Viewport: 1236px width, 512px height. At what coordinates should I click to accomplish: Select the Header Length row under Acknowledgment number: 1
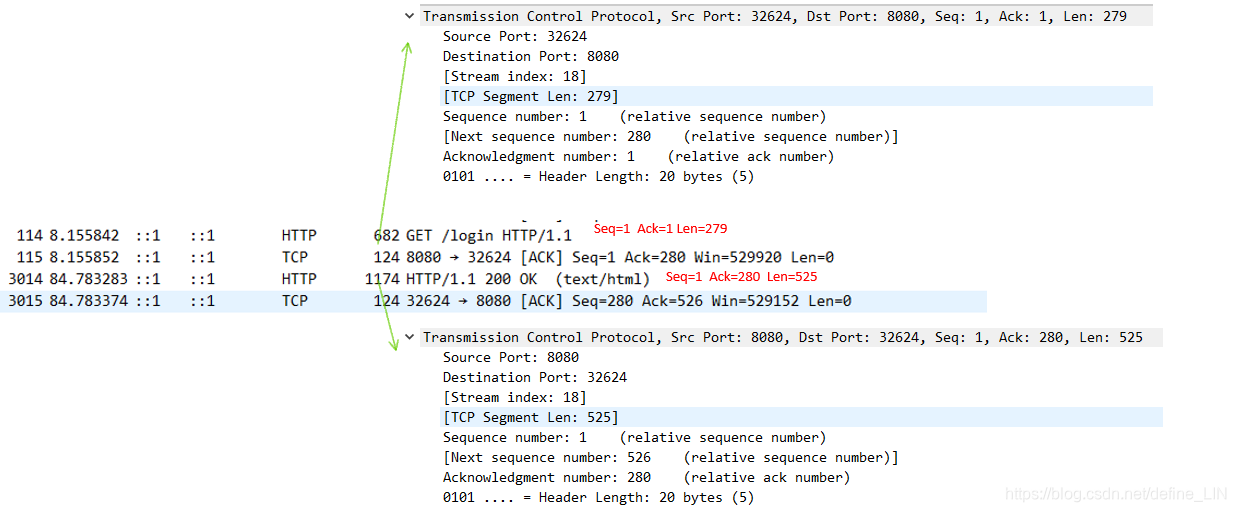point(599,176)
